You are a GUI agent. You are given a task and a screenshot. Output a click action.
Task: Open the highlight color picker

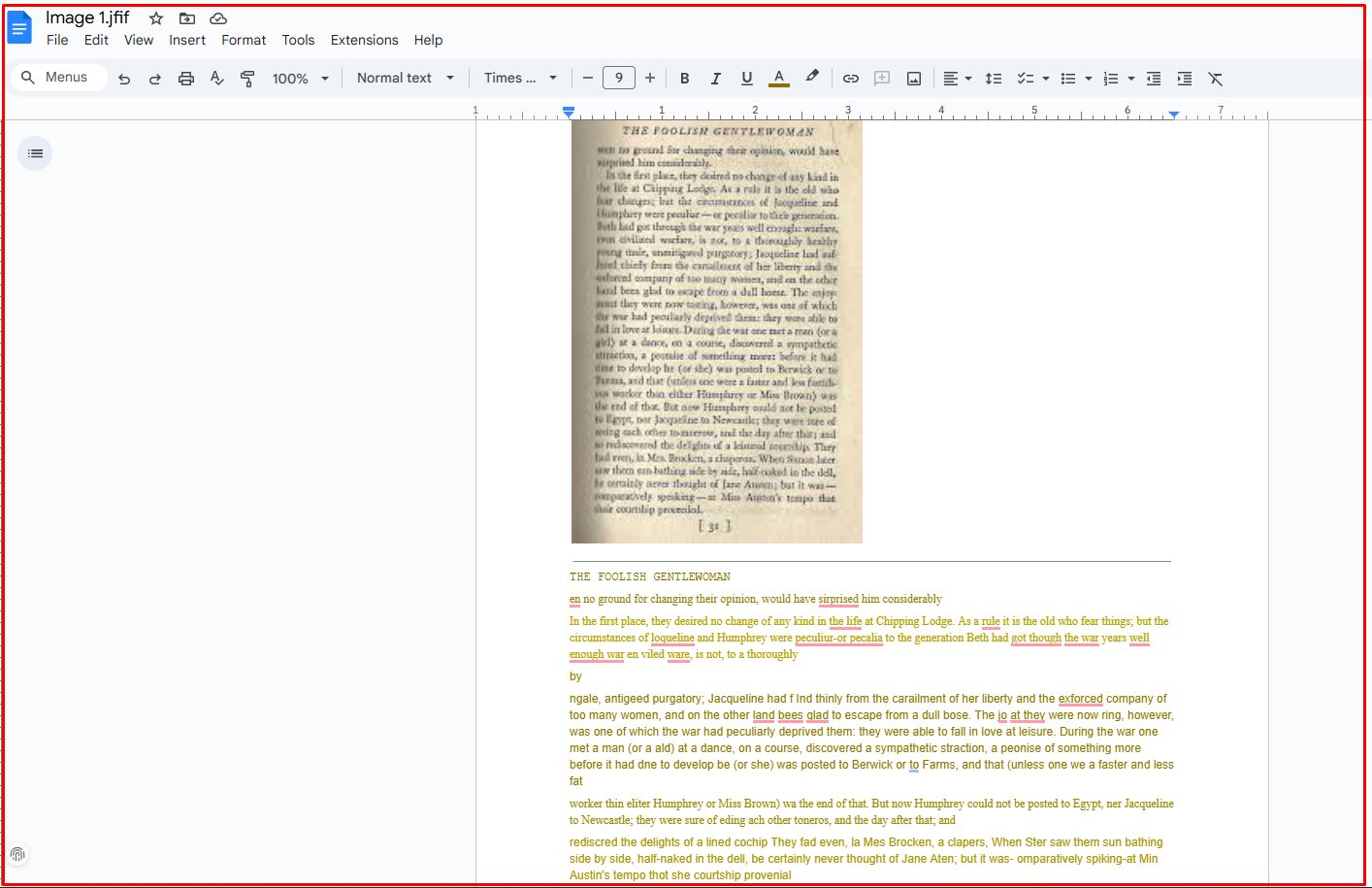coord(812,78)
